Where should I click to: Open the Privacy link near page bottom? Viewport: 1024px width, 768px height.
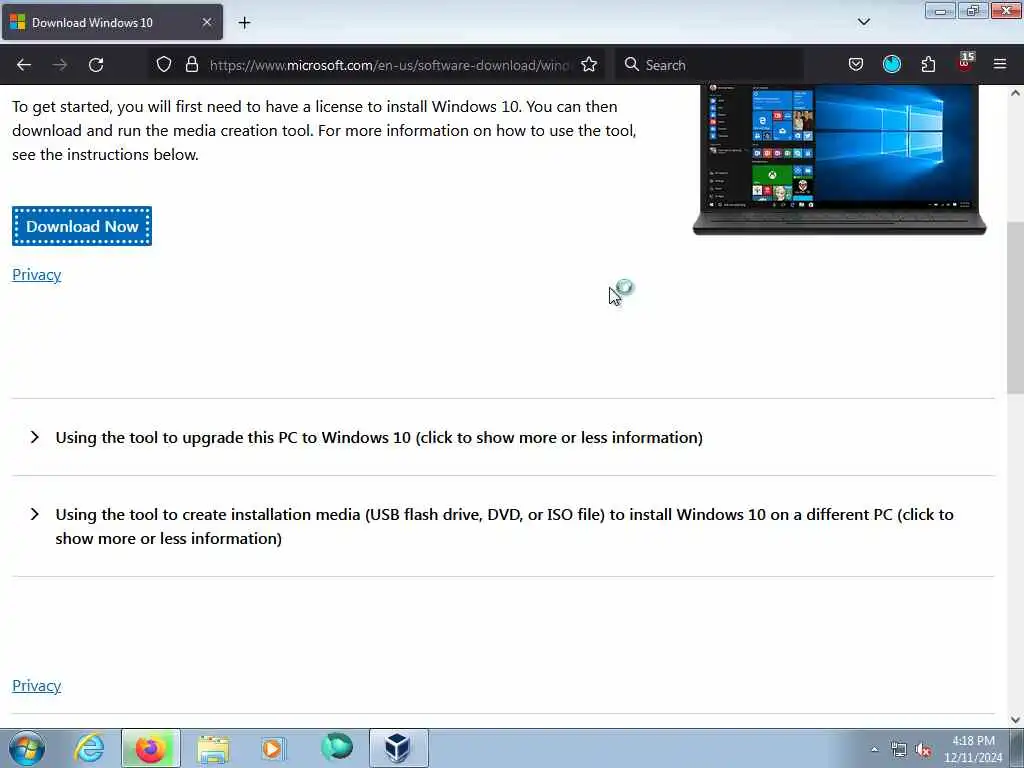pyautogui.click(x=37, y=686)
